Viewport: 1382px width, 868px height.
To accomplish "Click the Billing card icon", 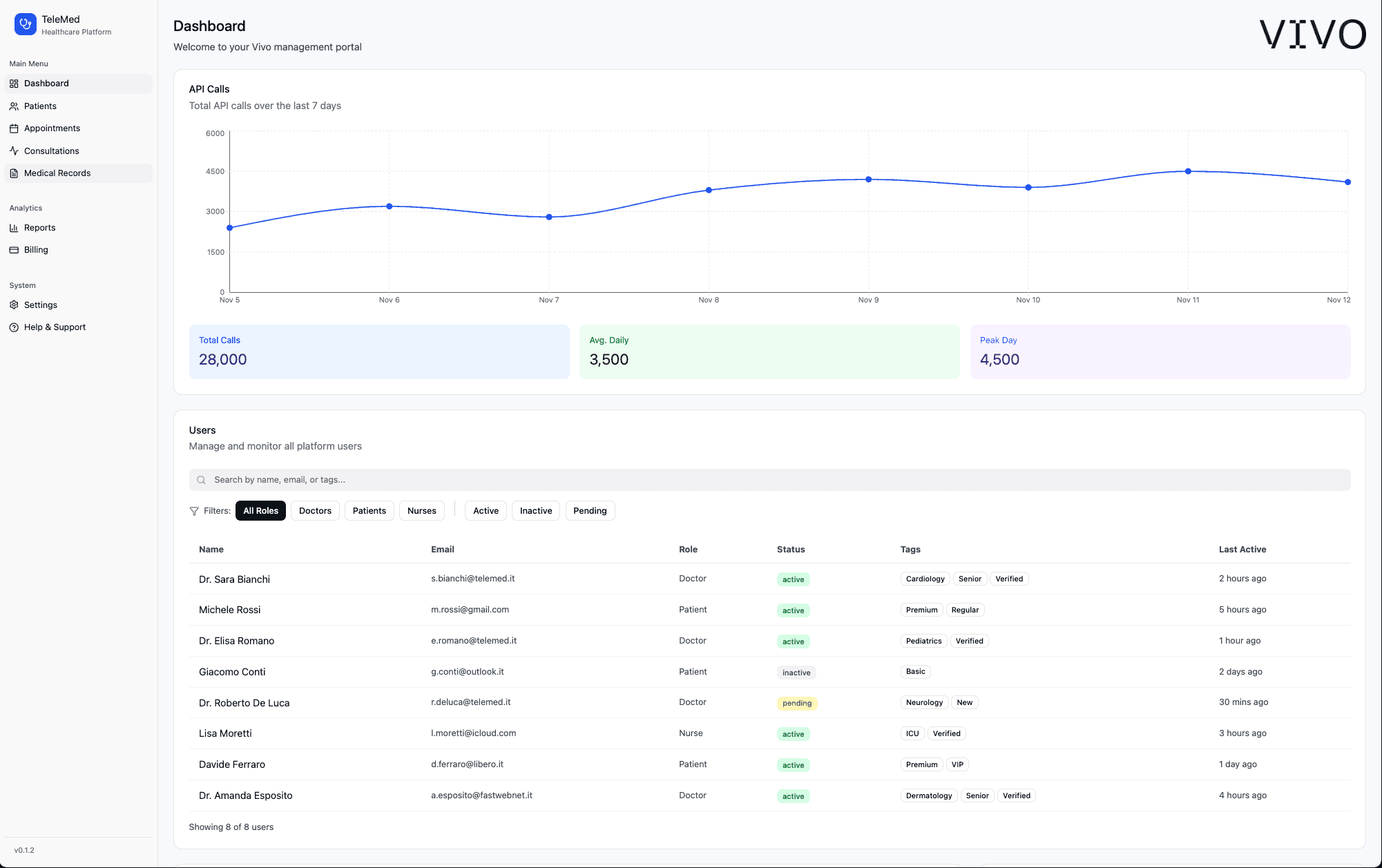I will (15, 249).
